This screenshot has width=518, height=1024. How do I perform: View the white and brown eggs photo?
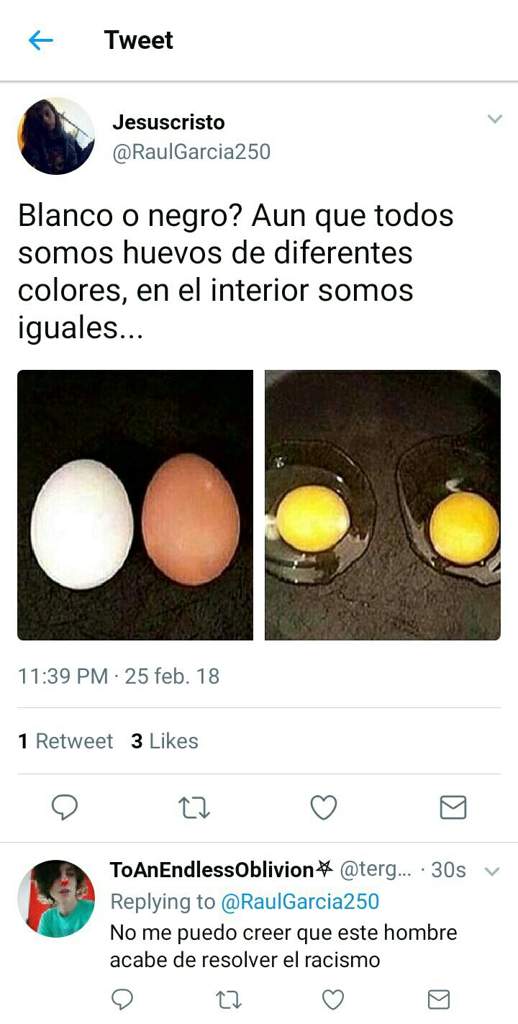135,505
